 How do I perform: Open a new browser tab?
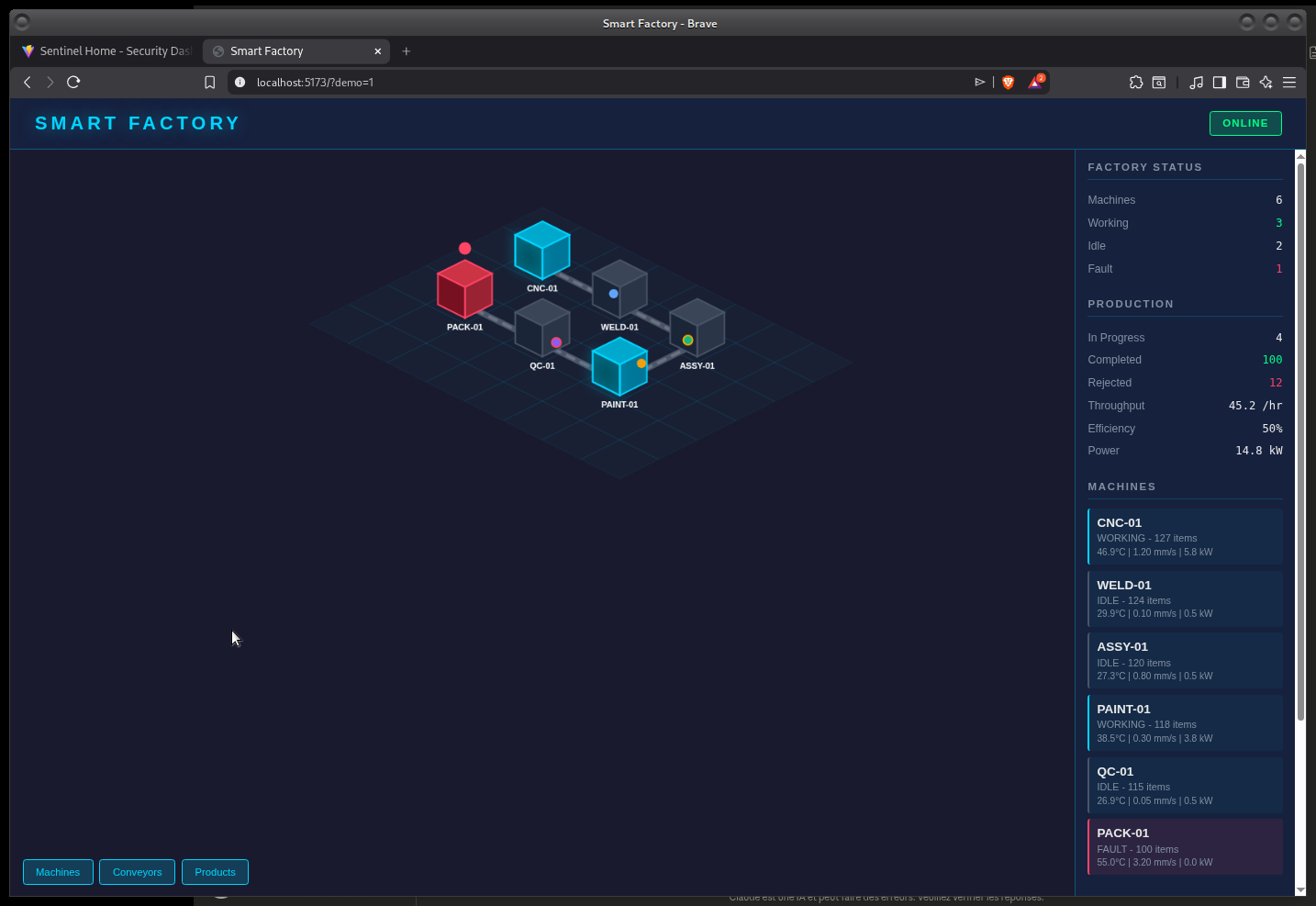tap(407, 51)
